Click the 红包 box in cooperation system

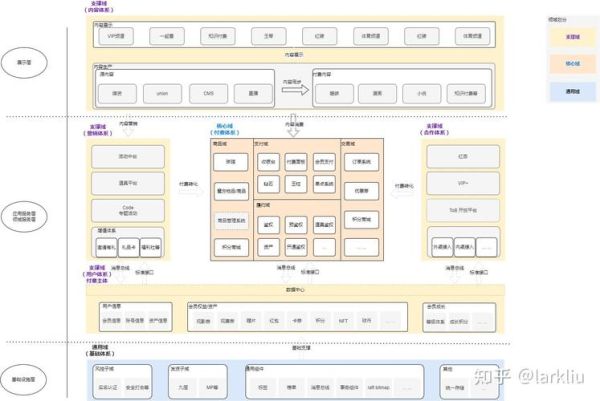pos(459,157)
